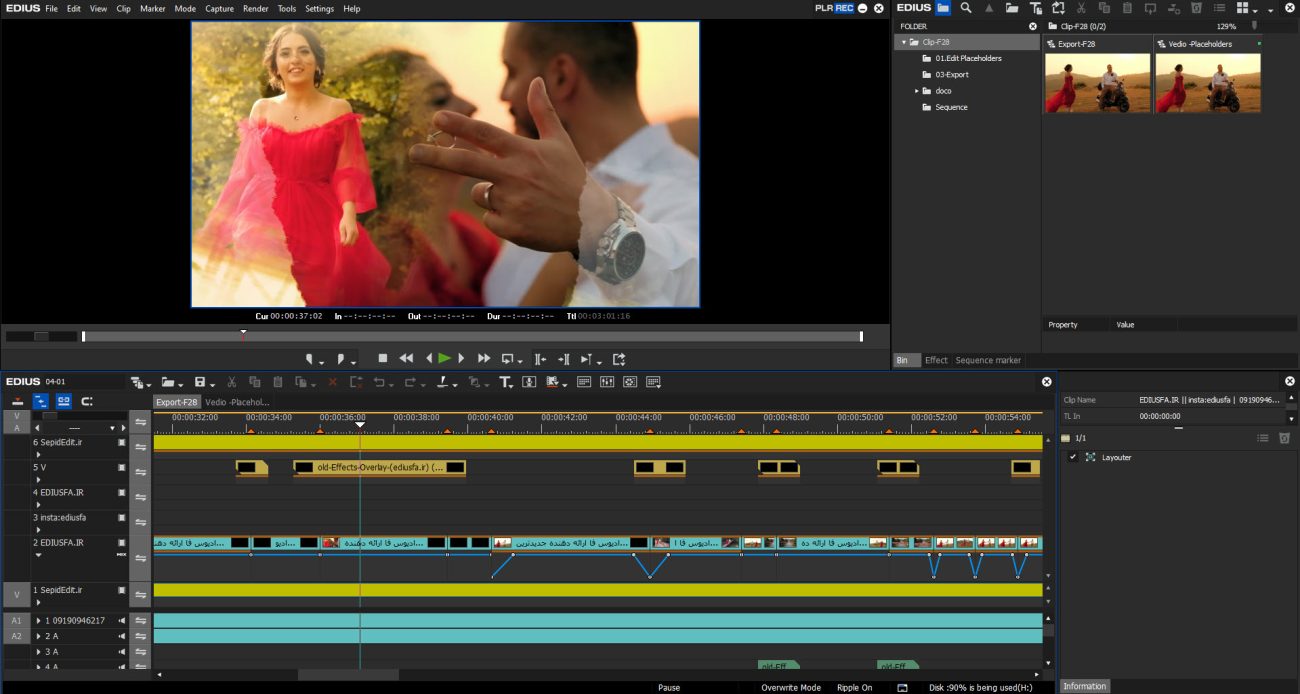Select the old-Effects-Overlay clip on track 5
This screenshot has width=1300, height=694.
(380, 467)
